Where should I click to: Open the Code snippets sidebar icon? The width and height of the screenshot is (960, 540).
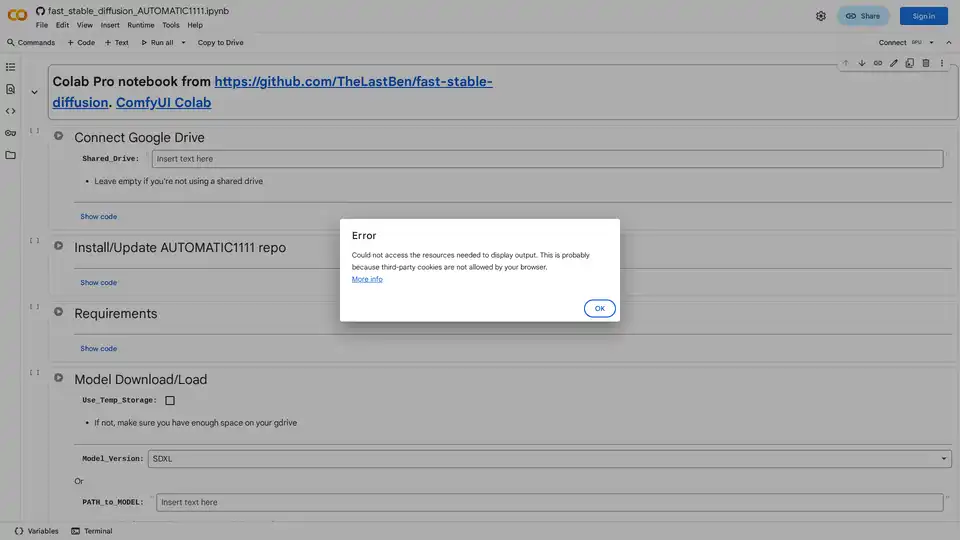tap(11, 111)
